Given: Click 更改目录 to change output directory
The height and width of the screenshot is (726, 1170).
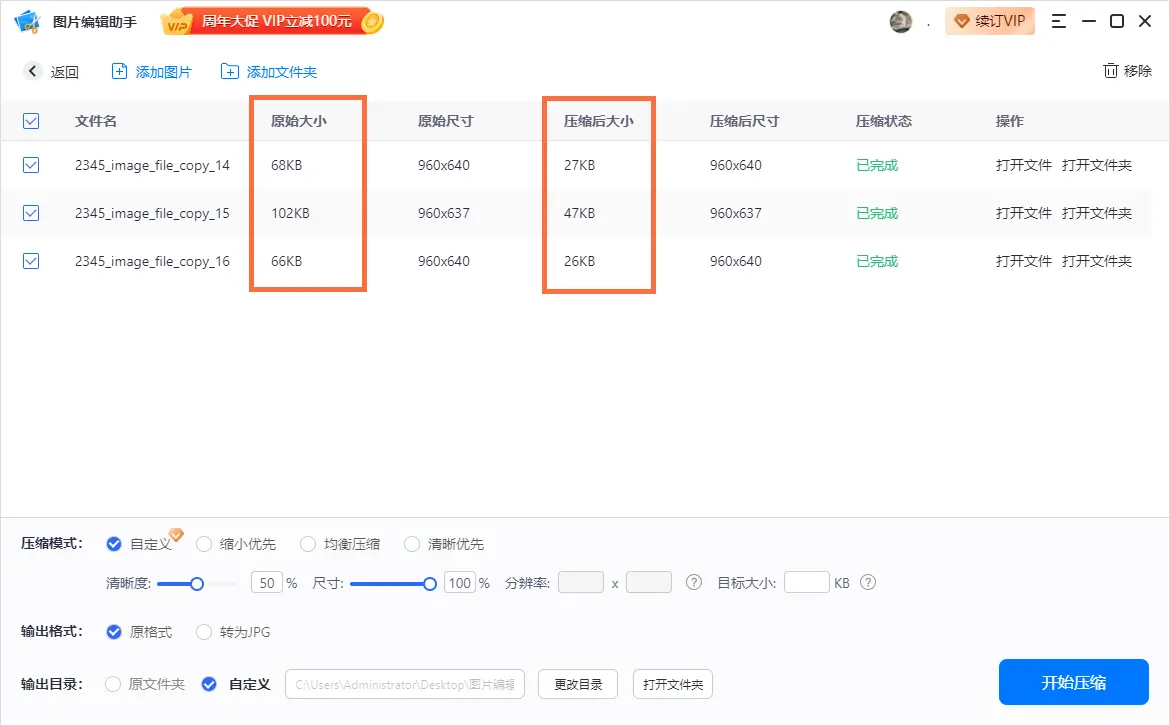Looking at the screenshot, I should (x=577, y=685).
